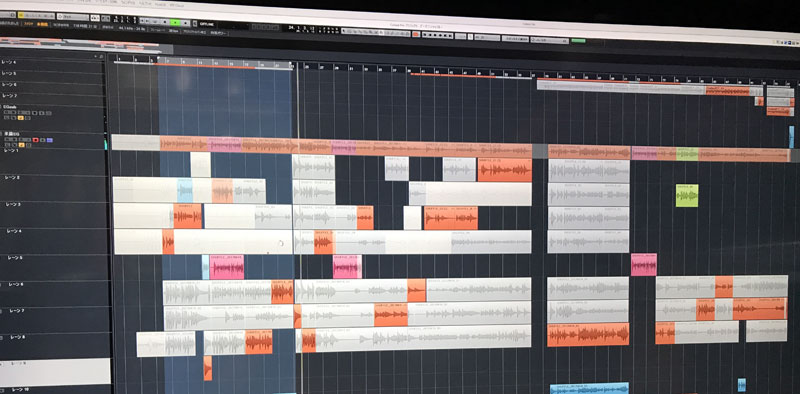Toggle the yellow lane button on guitar track
The width and height of the screenshot is (800, 394).
(21, 145)
